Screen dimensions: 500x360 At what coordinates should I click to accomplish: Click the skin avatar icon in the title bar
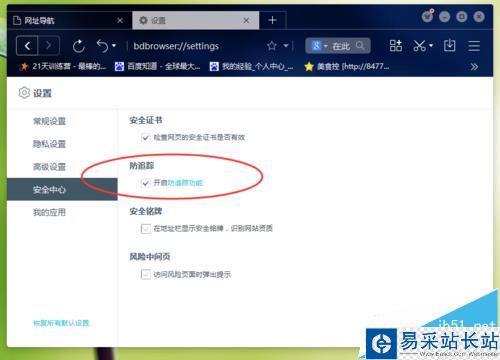(427, 16)
